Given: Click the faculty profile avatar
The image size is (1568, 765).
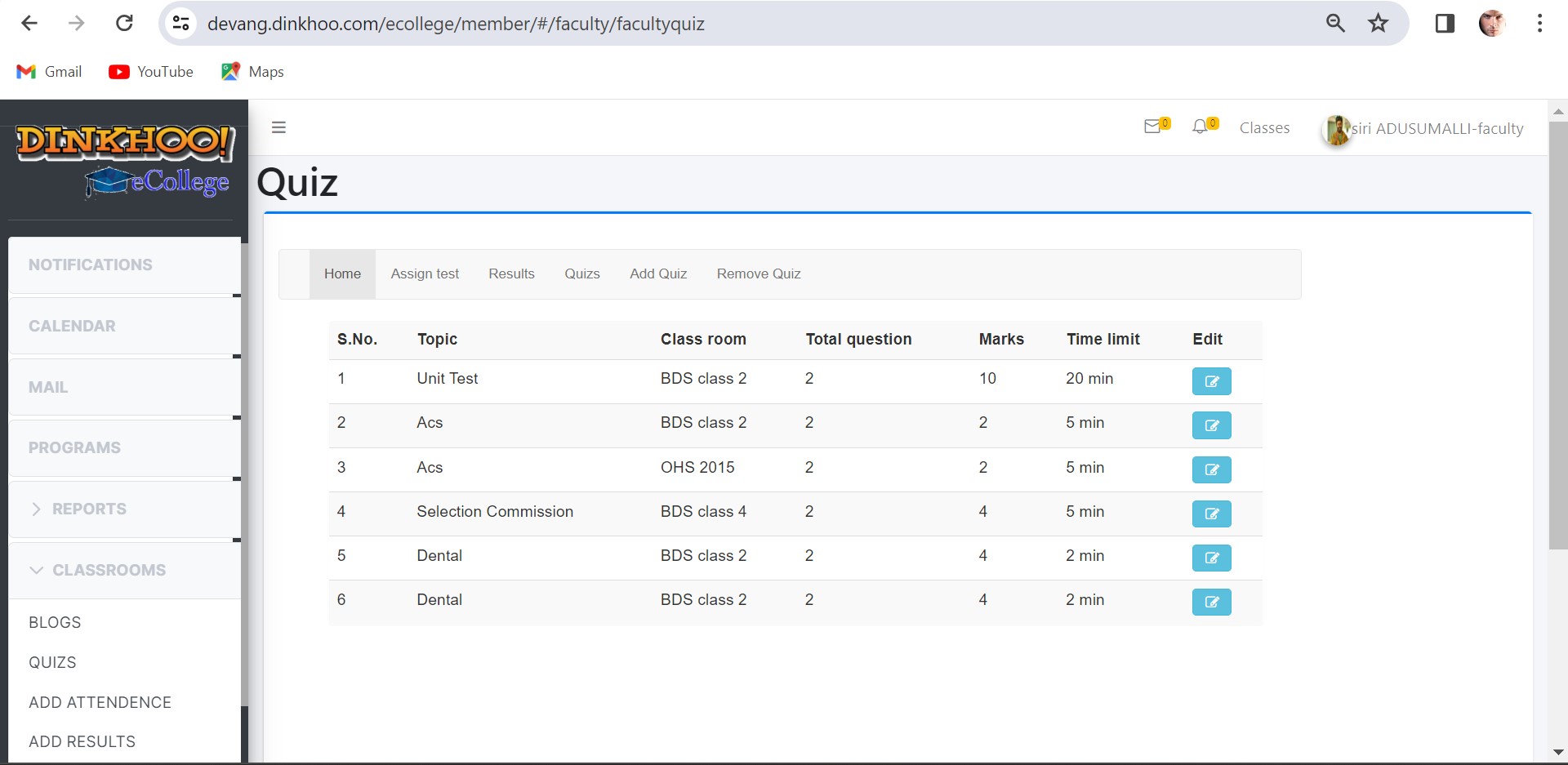Looking at the screenshot, I should 1337,130.
